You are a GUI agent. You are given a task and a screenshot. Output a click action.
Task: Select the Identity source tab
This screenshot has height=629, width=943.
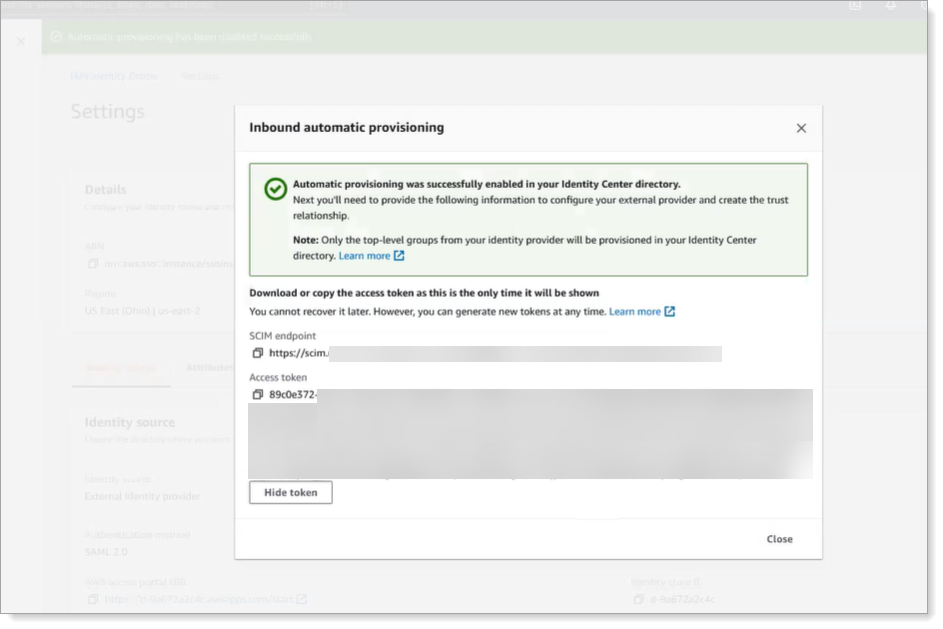(x=121, y=369)
